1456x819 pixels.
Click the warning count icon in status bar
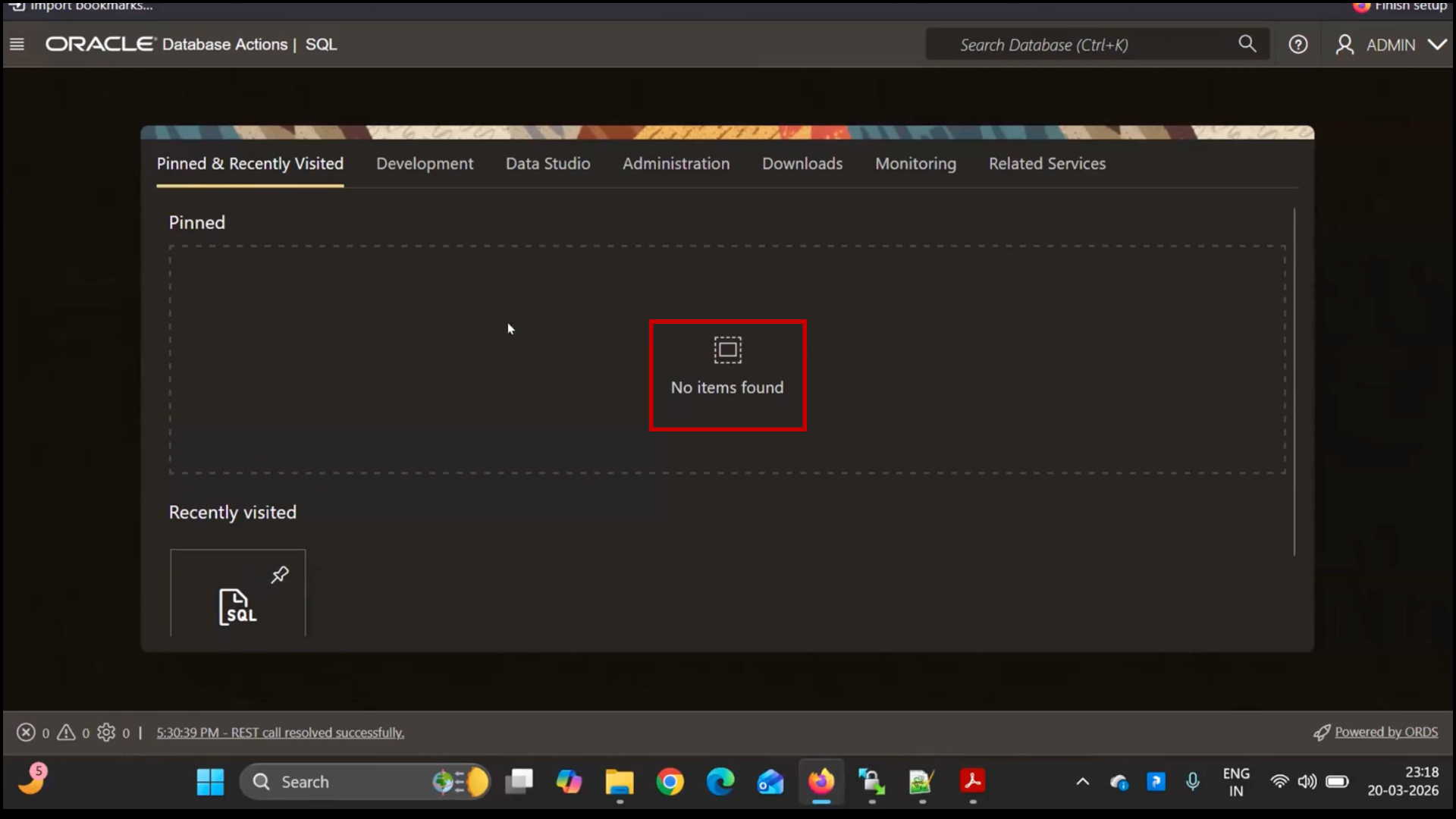click(x=66, y=732)
